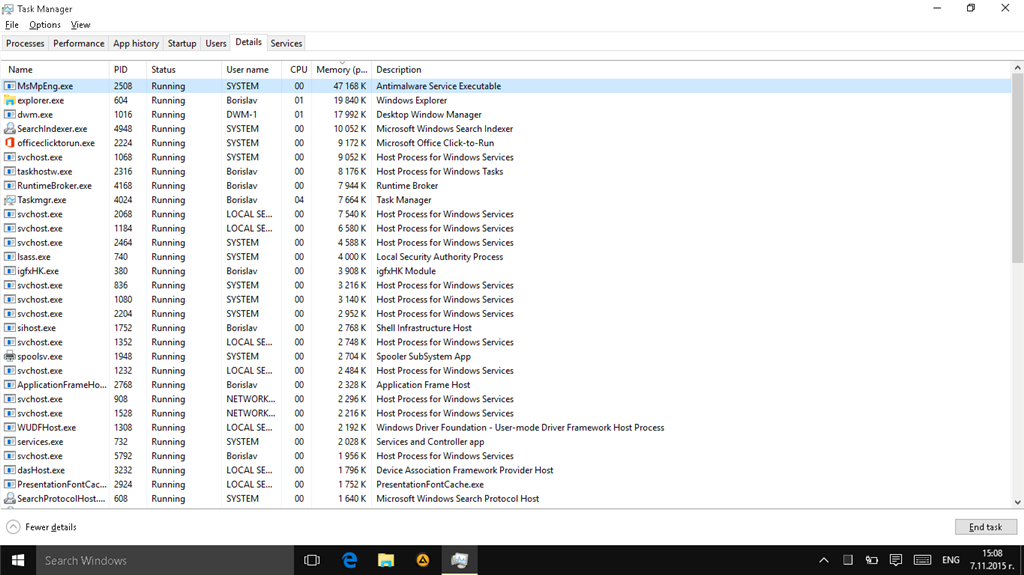Select the 'Shell Infrastructure Host' description
The height and width of the screenshot is (575, 1024).
tap(424, 328)
